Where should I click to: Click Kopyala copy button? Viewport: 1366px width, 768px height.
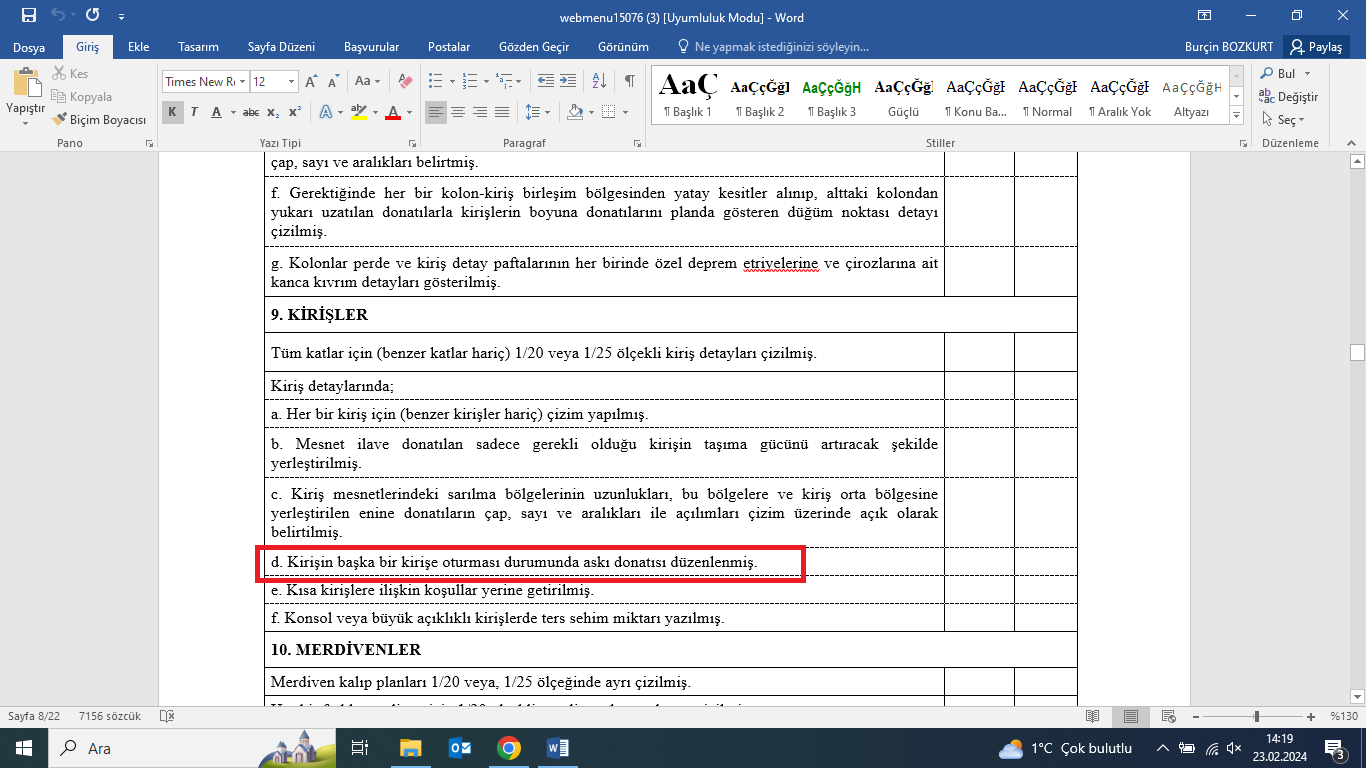81,97
